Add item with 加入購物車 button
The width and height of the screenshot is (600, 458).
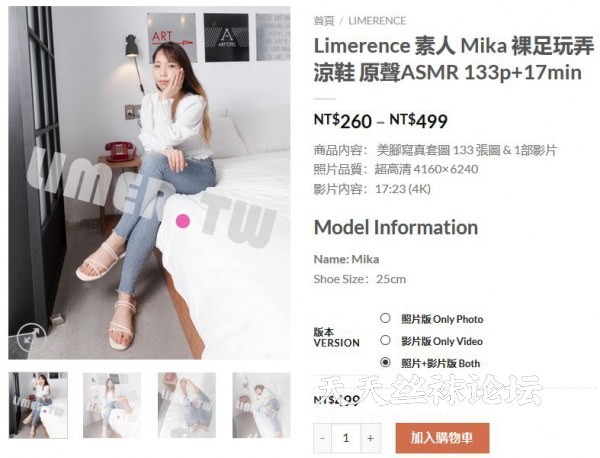click(442, 438)
